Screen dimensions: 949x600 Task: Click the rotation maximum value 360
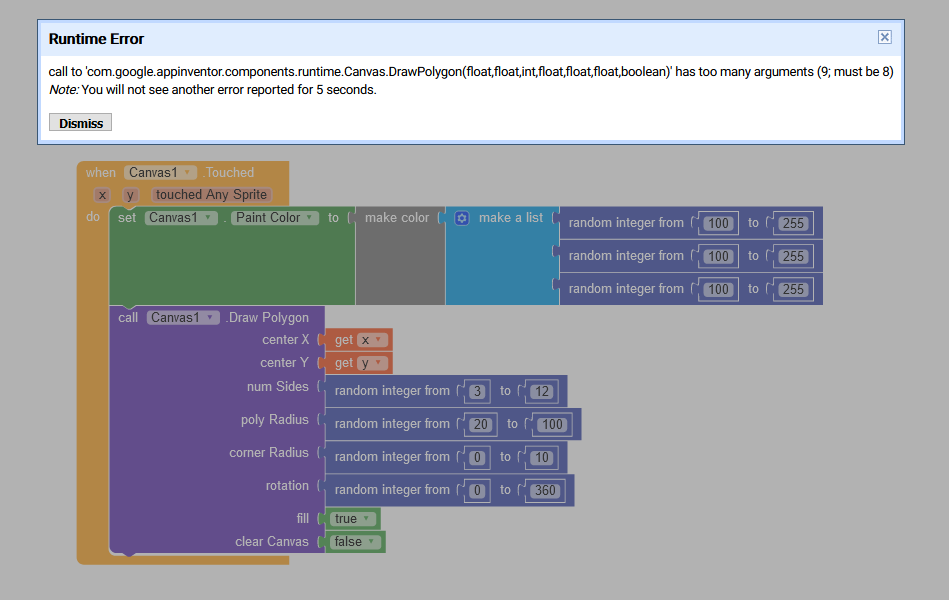coord(545,490)
